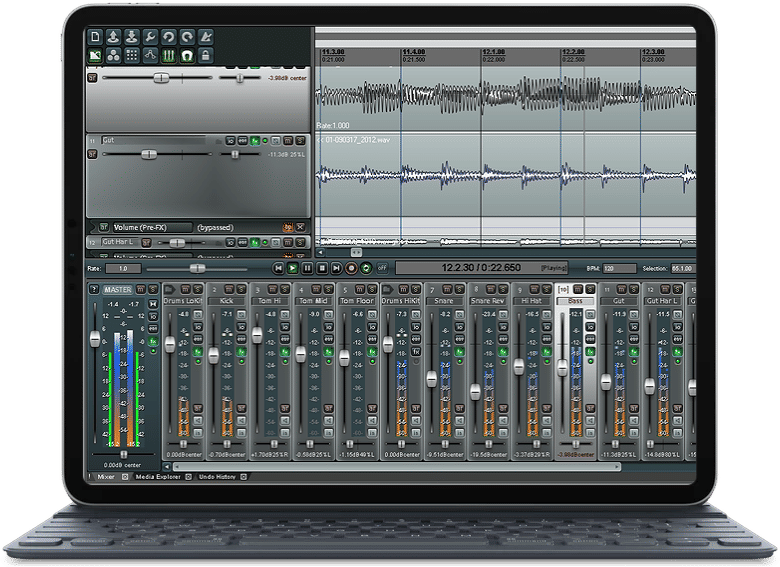This screenshot has width=780, height=567.
Task: Jump to project end in transport
Action: click(x=336, y=269)
